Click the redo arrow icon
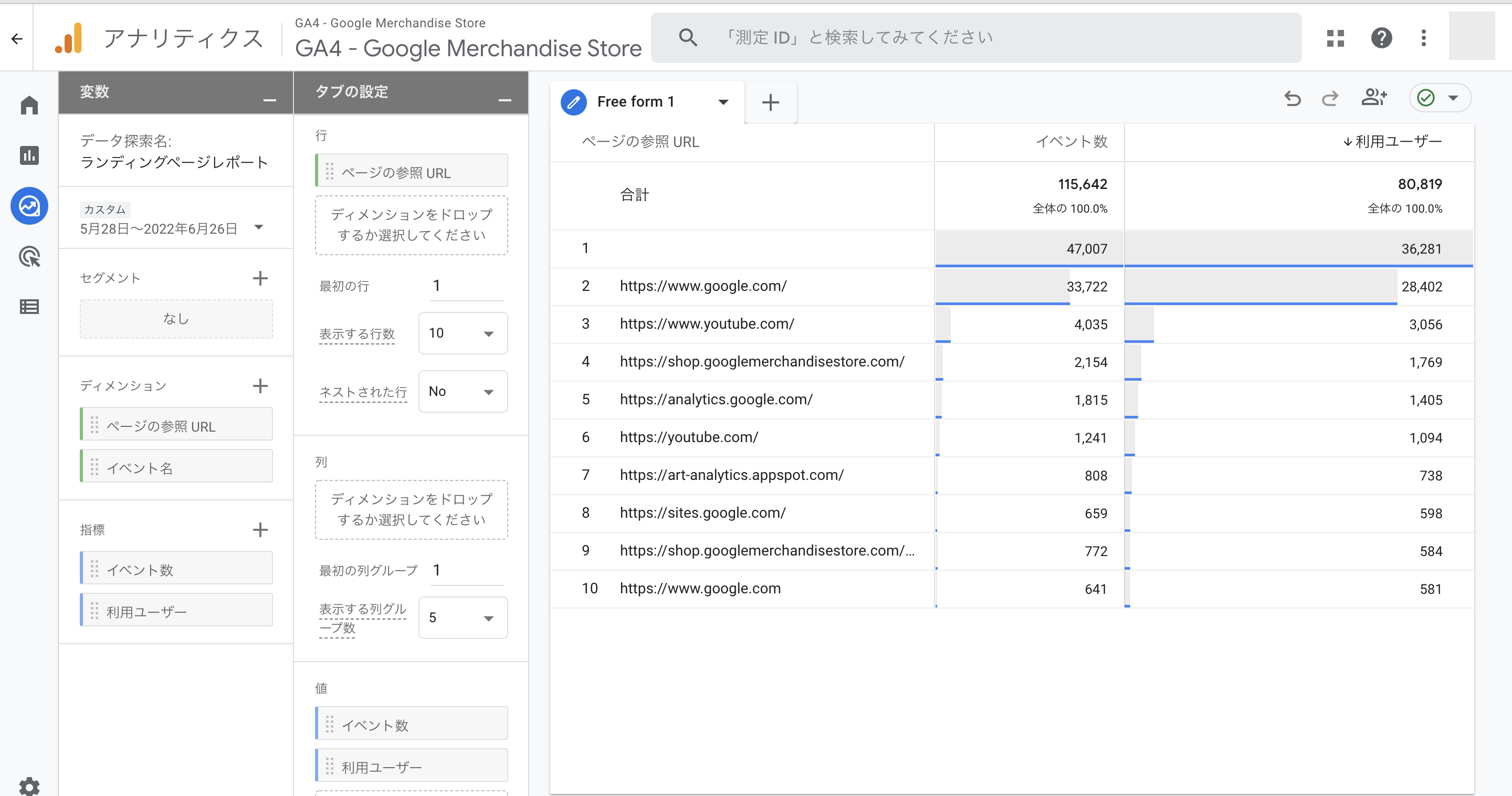1512x796 pixels. pos(1329,98)
